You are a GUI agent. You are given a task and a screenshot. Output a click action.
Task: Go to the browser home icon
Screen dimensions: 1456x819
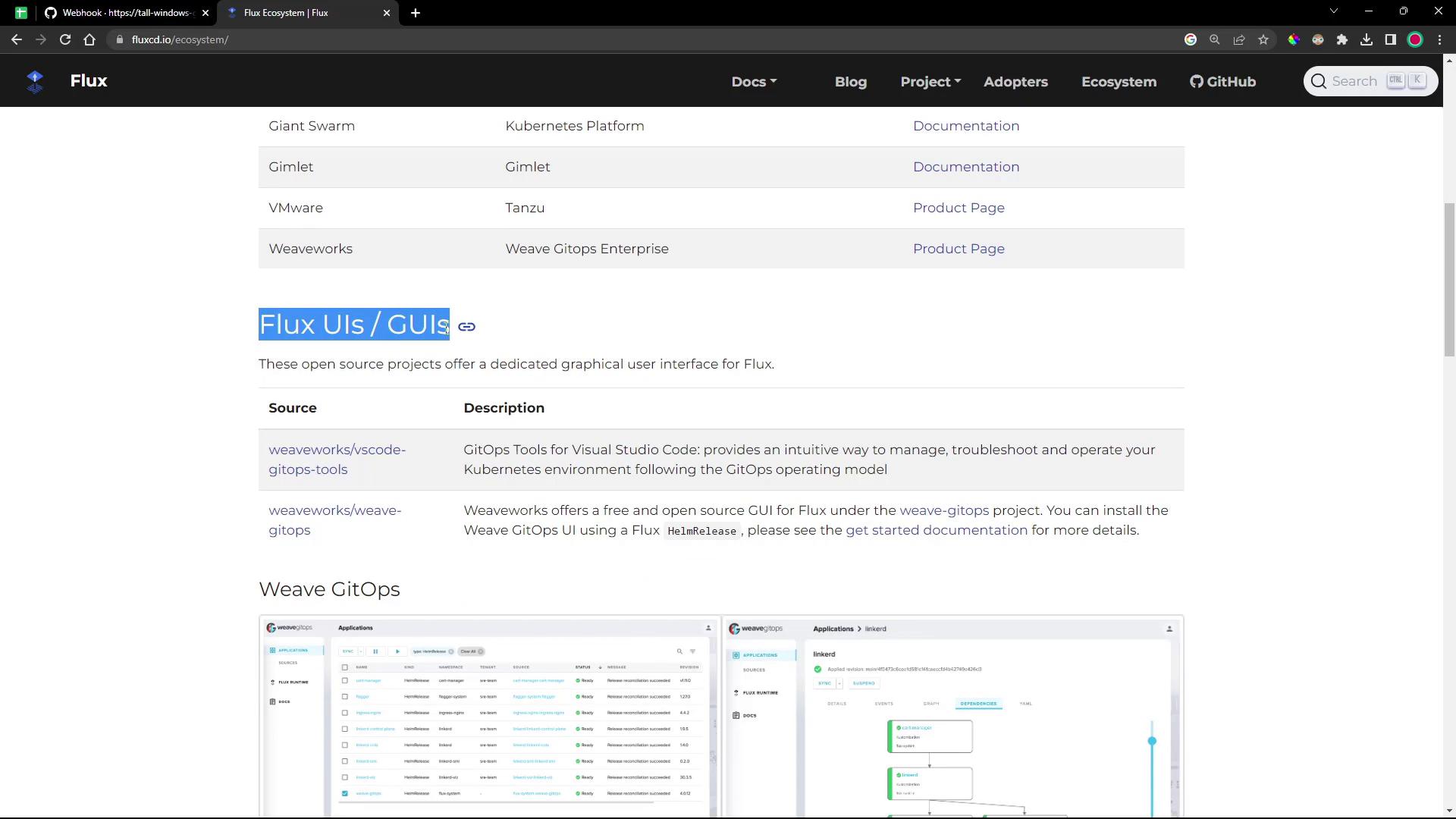89,40
